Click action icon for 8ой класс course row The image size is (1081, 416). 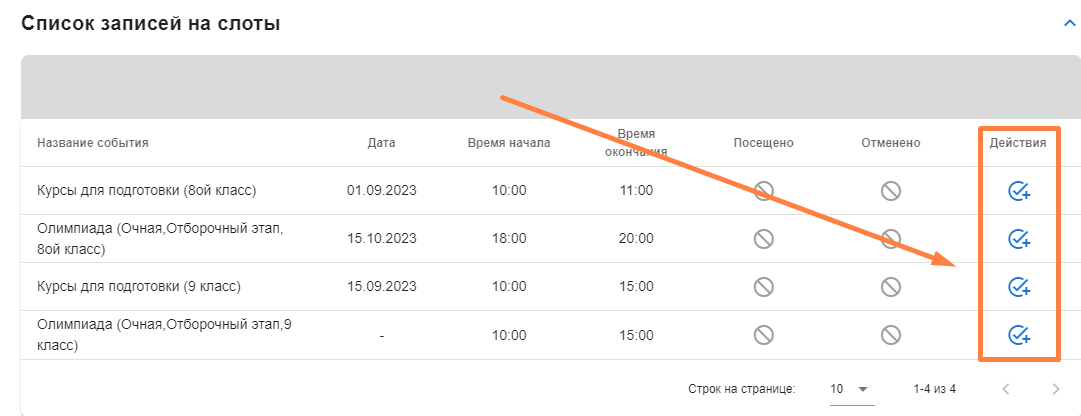point(1019,191)
